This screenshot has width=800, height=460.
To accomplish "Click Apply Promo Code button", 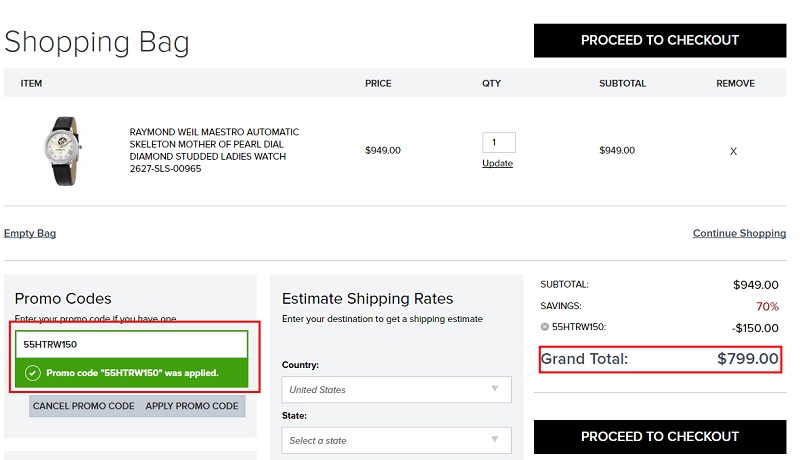I will (x=192, y=406).
